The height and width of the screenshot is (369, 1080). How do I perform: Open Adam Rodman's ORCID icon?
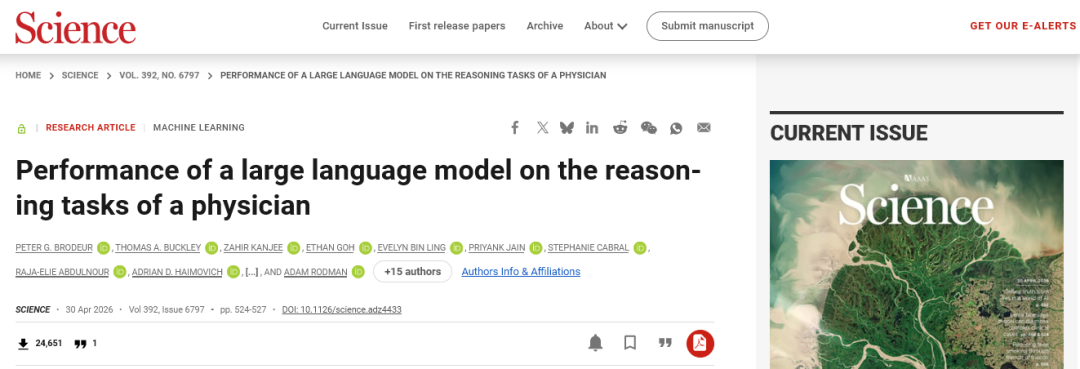coord(357,272)
